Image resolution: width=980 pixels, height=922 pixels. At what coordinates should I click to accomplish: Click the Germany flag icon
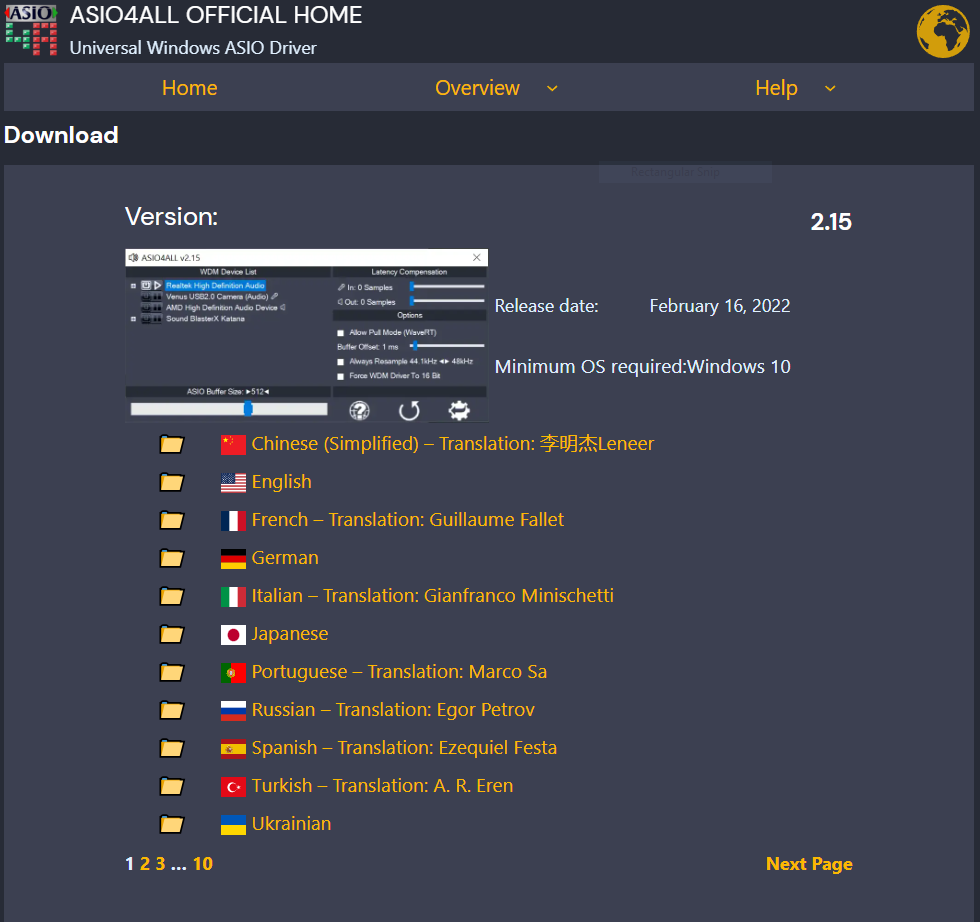233,559
